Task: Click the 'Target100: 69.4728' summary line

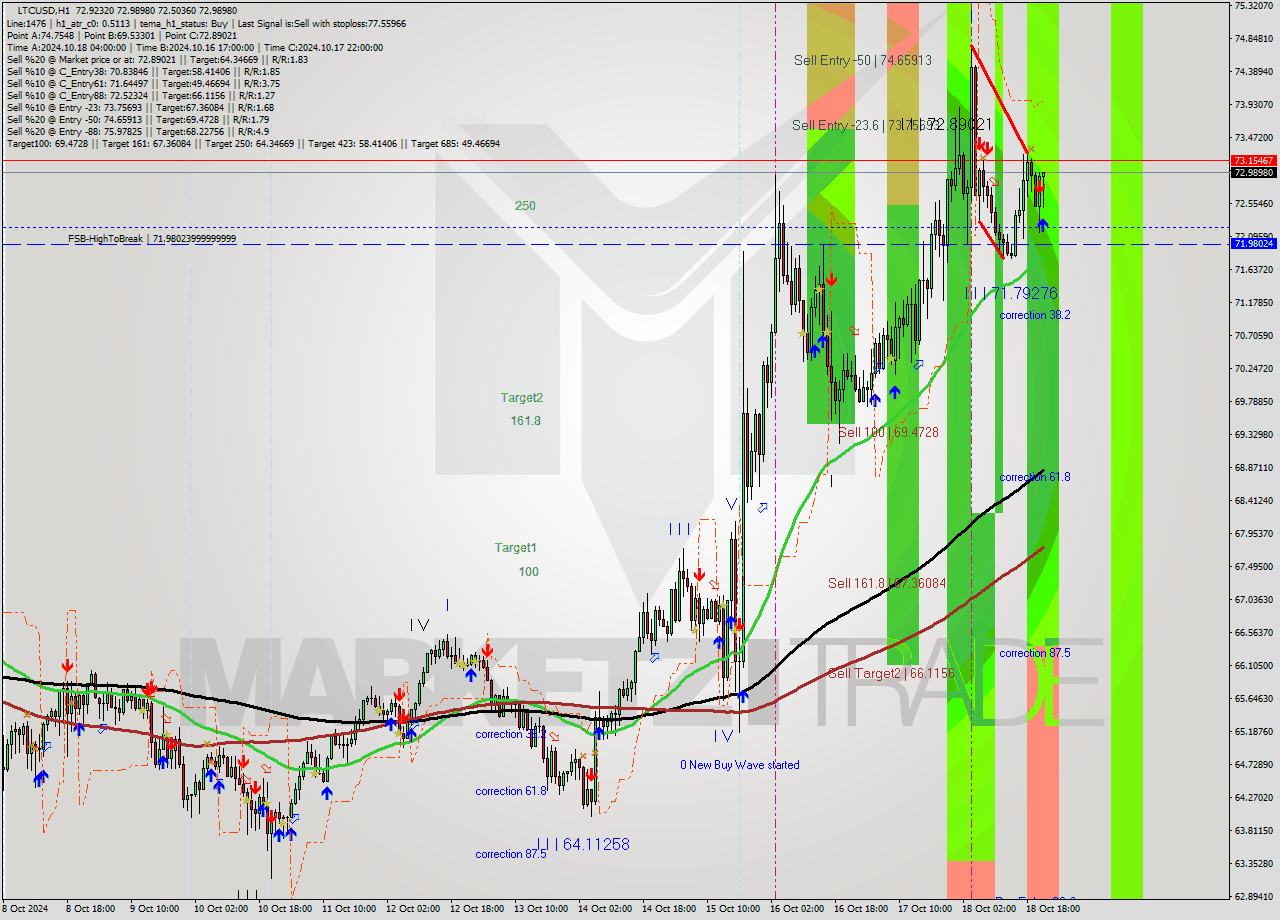Action: (253, 144)
